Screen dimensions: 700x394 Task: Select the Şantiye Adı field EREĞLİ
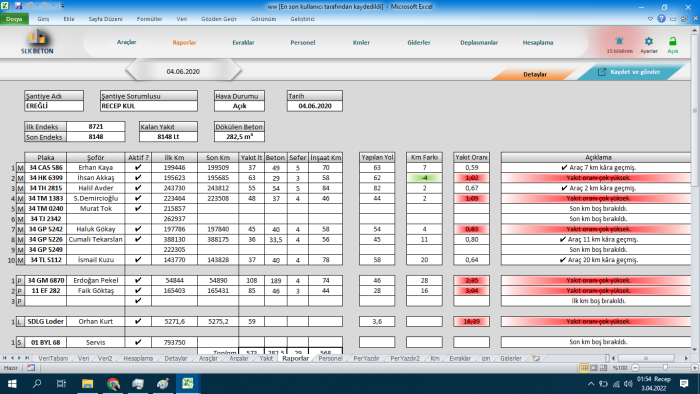click(x=54, y=106)
